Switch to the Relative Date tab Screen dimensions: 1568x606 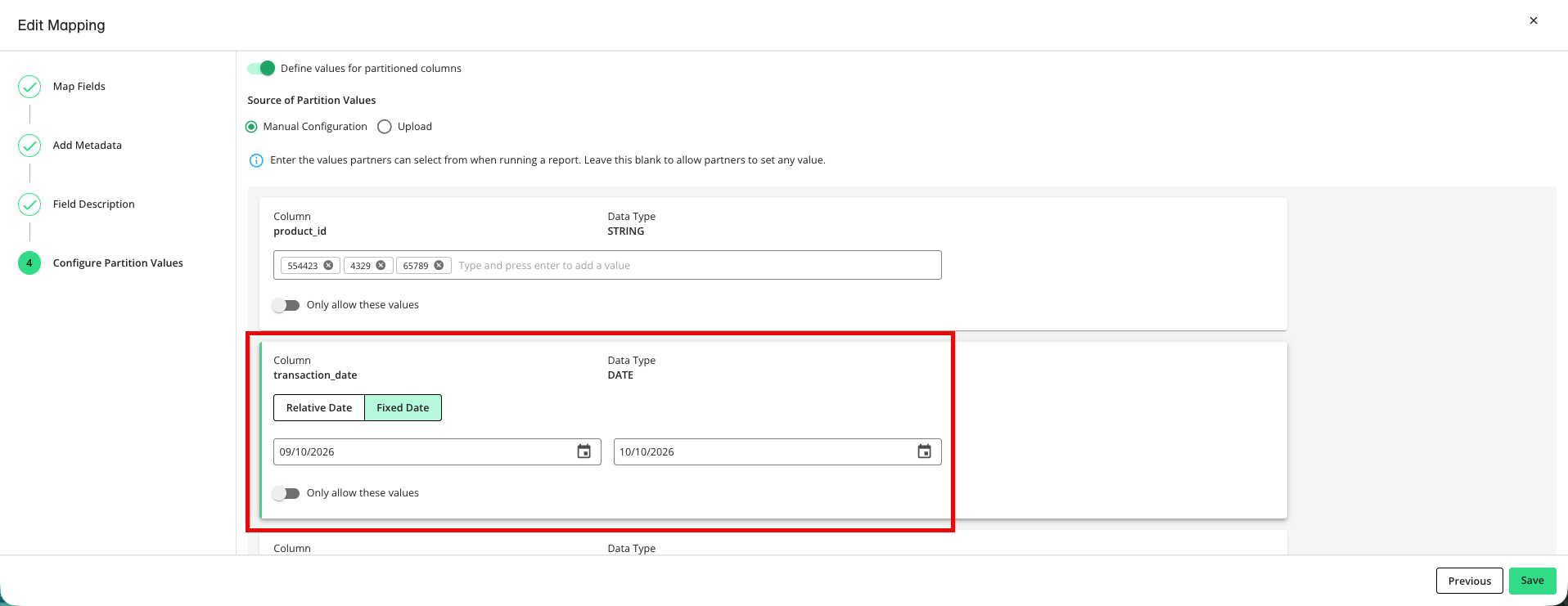[x=319, y=408]
